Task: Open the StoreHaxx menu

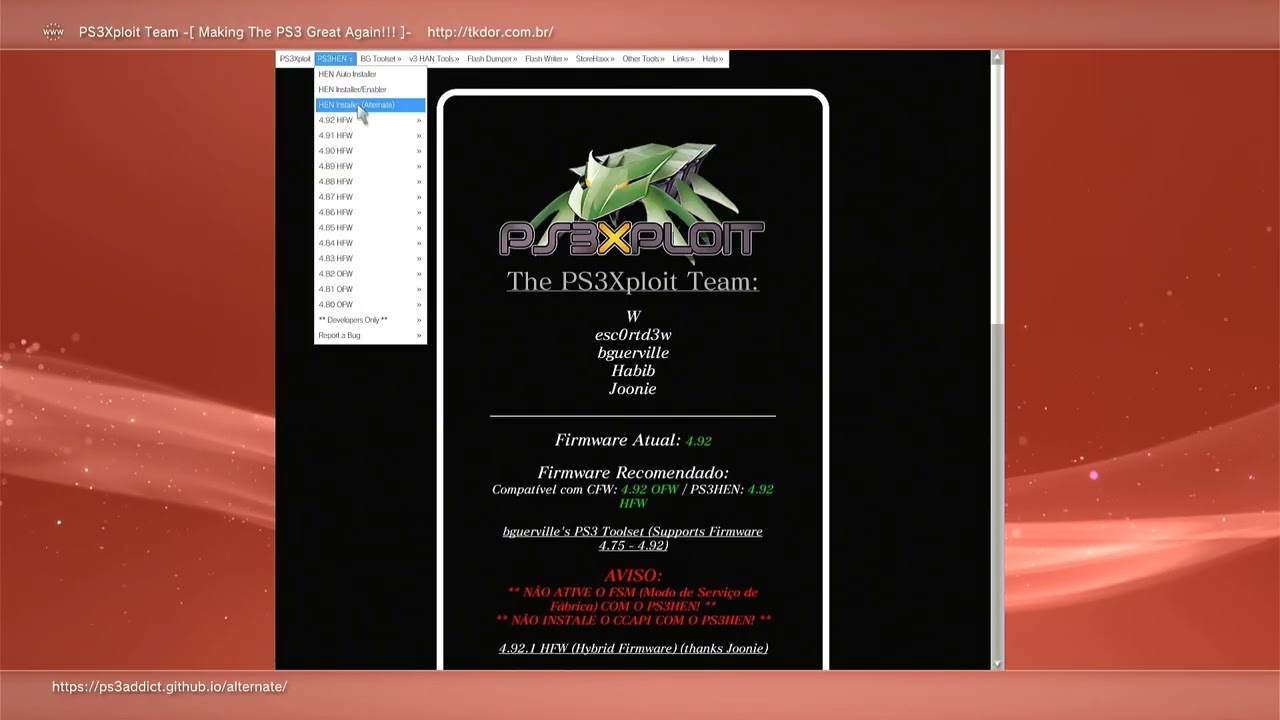Action: click(596, 59)
